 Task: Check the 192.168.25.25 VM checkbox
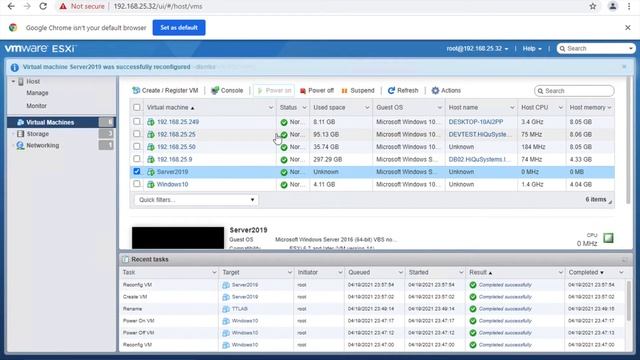137,134
